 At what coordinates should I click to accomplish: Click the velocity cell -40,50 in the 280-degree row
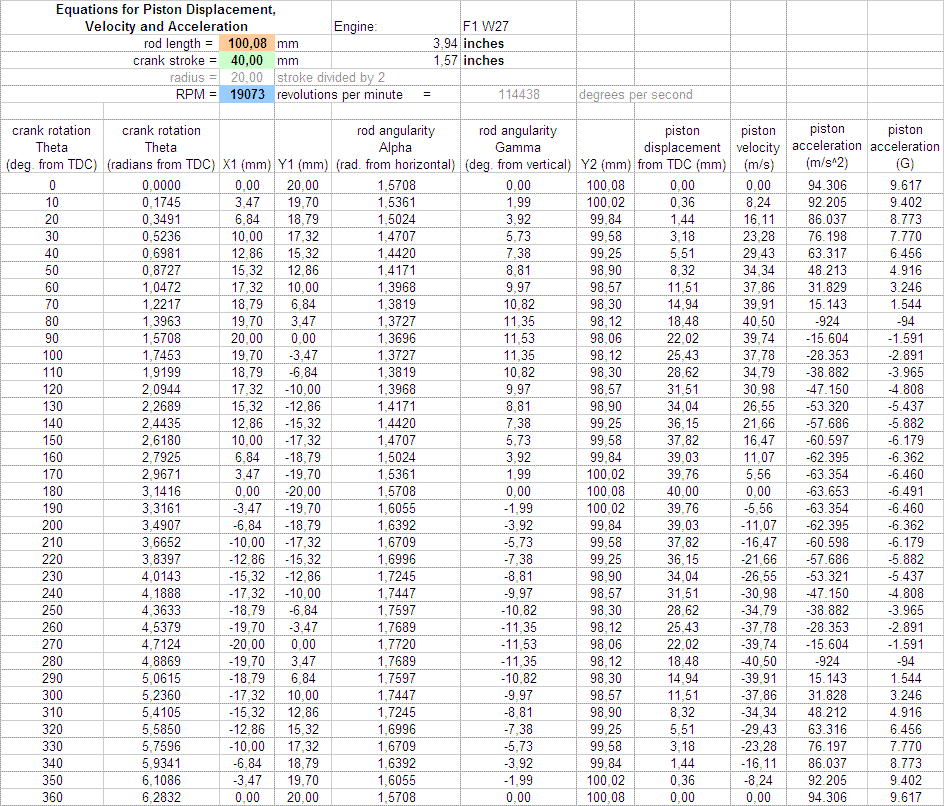(x=758, y=661)
